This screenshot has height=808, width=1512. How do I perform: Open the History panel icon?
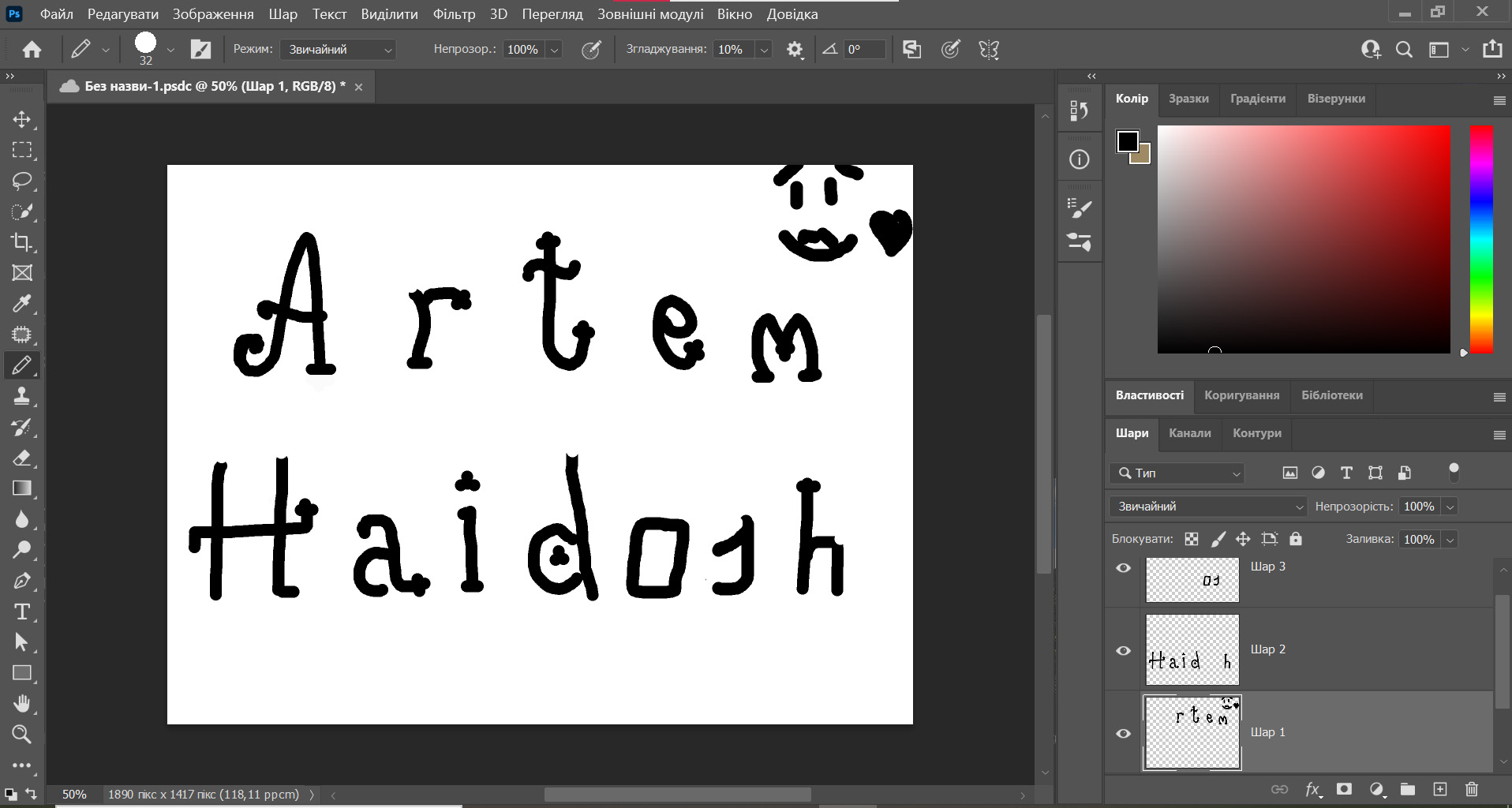(x=1079, y=111)
